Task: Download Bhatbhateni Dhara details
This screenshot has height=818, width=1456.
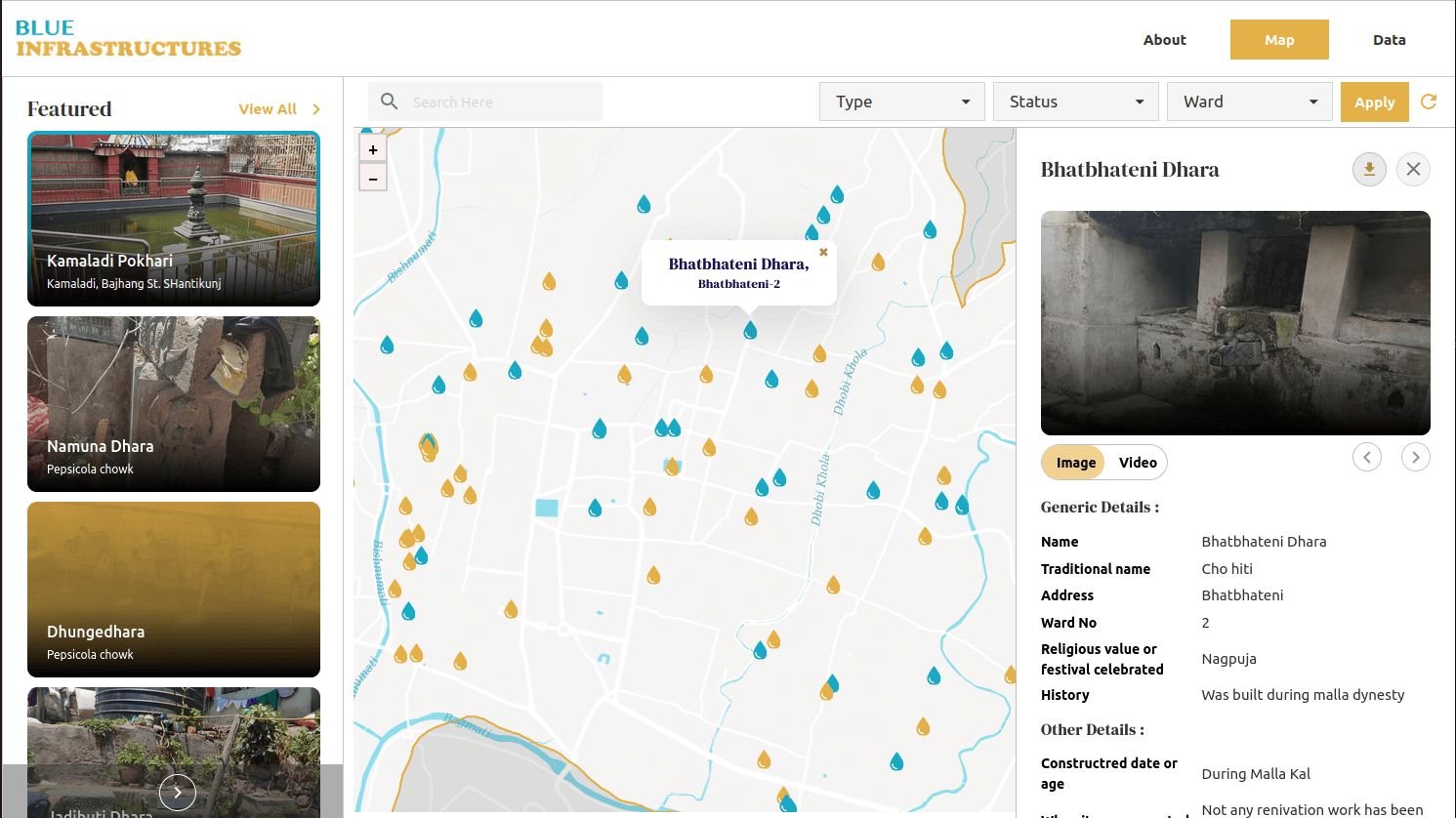Action: point(1369,170)
